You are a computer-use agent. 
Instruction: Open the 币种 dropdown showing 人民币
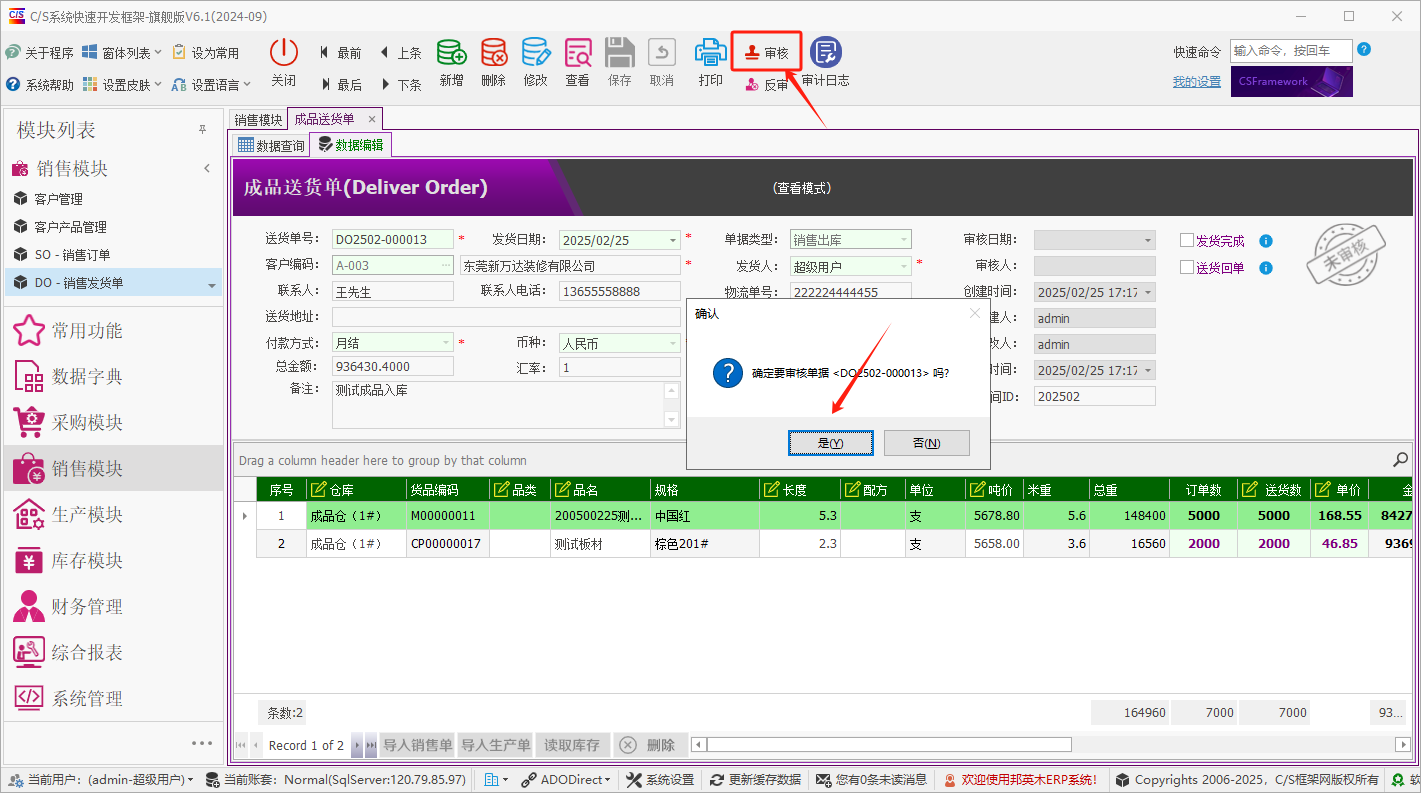[x=673, y=343]
